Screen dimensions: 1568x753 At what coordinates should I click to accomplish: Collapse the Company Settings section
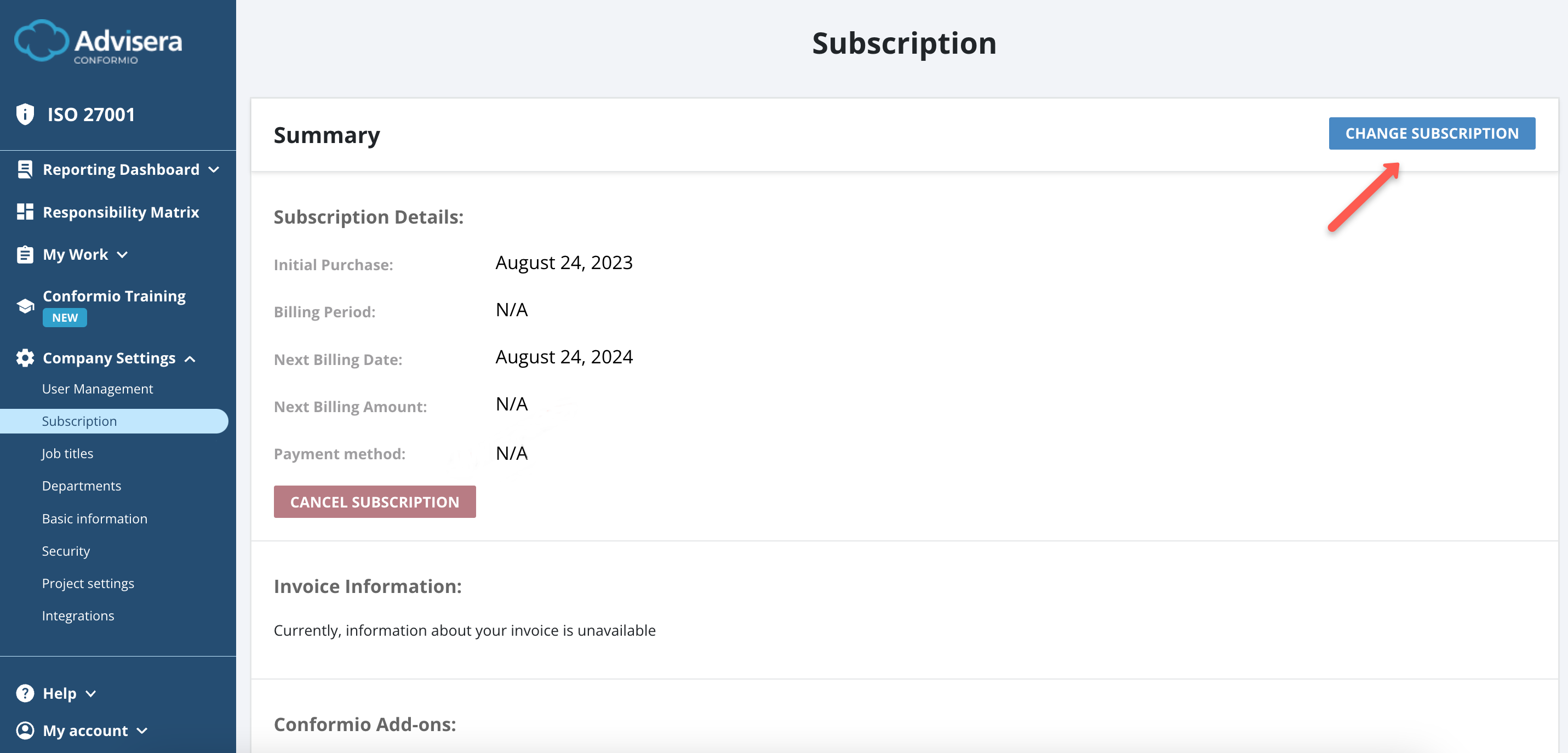190,358
